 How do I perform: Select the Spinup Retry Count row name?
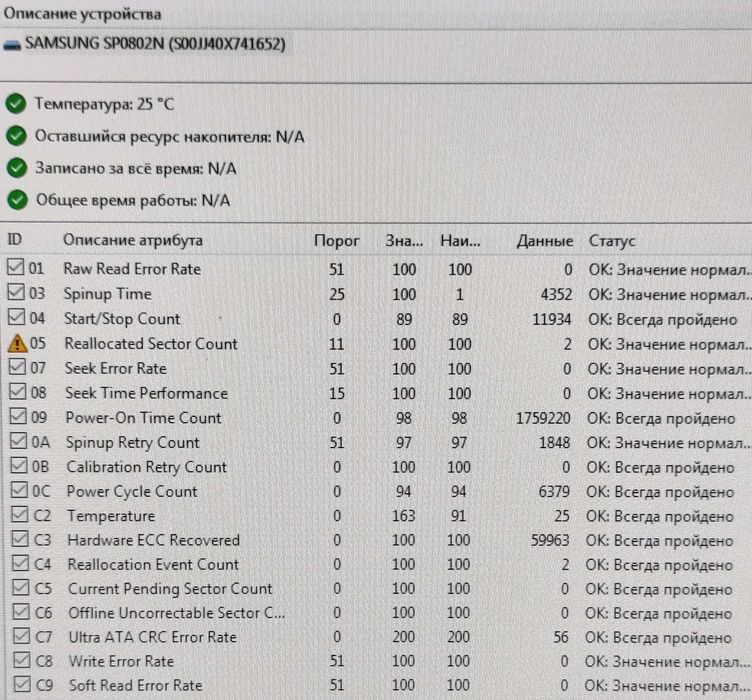click(132, 443)
